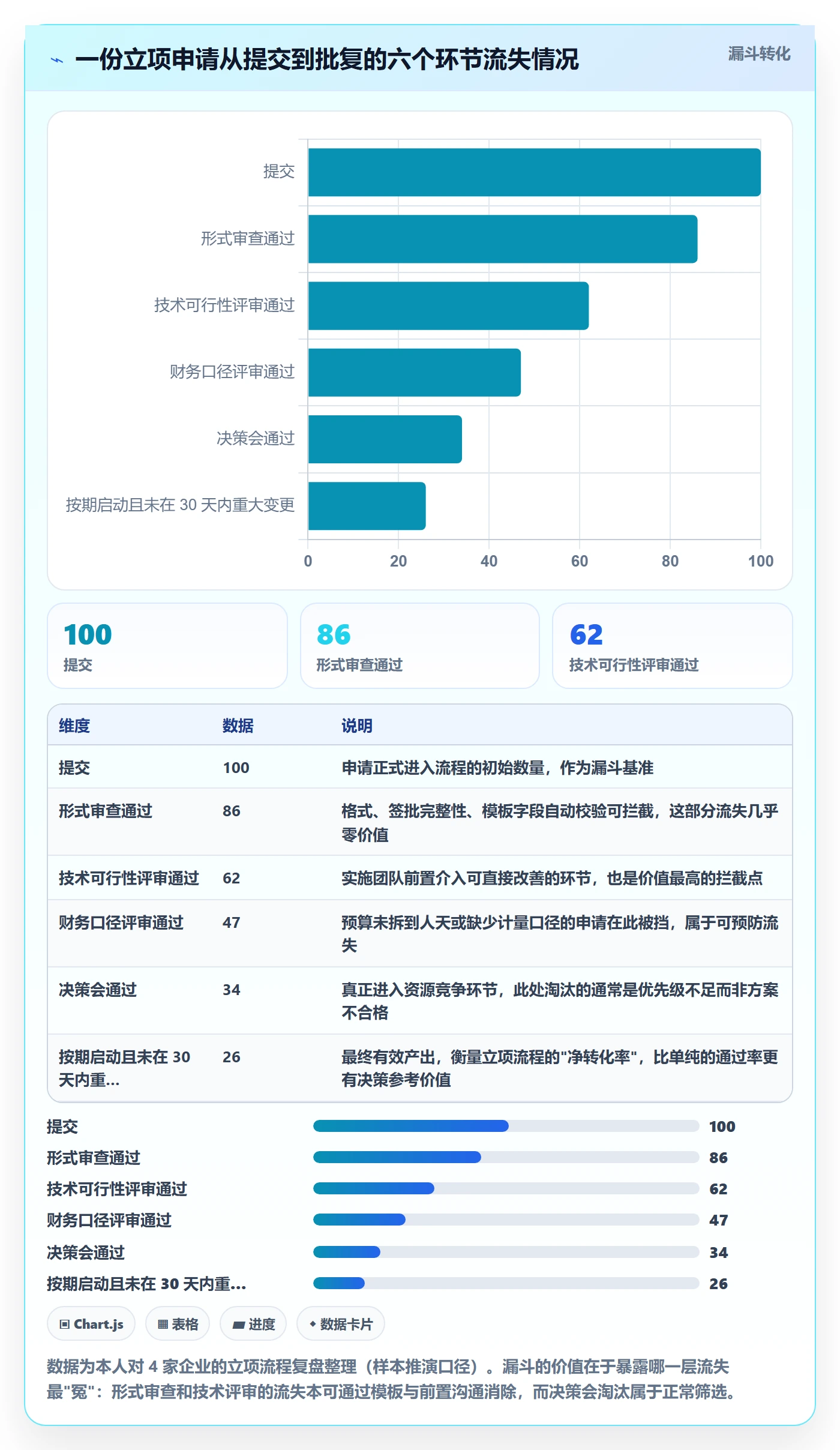The width and height of the screenshot is (840, 1450).
Task: Click the 维度 column header
Action: 74,726
